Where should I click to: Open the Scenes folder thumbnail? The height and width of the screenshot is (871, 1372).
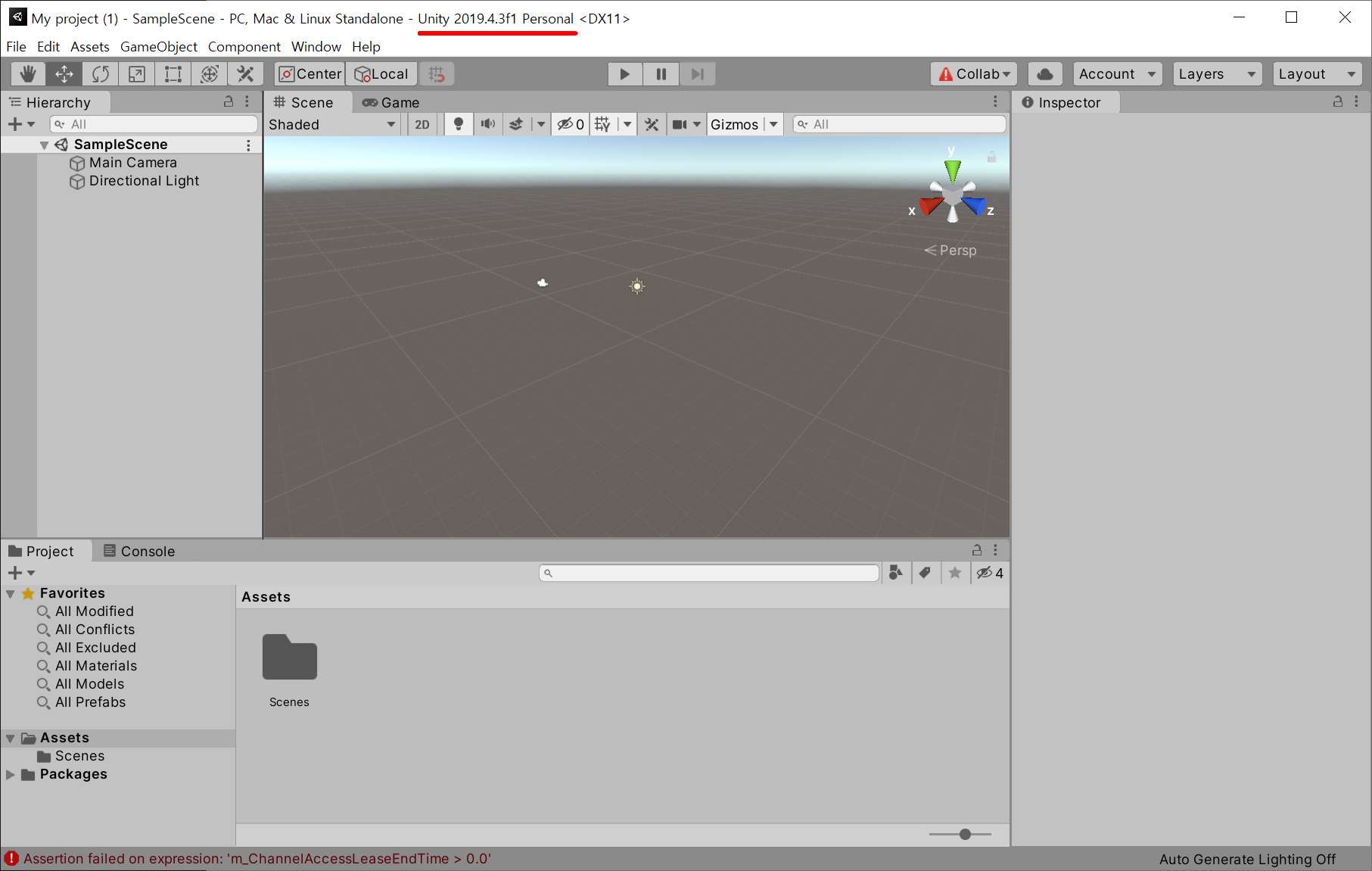click(289, 658)
